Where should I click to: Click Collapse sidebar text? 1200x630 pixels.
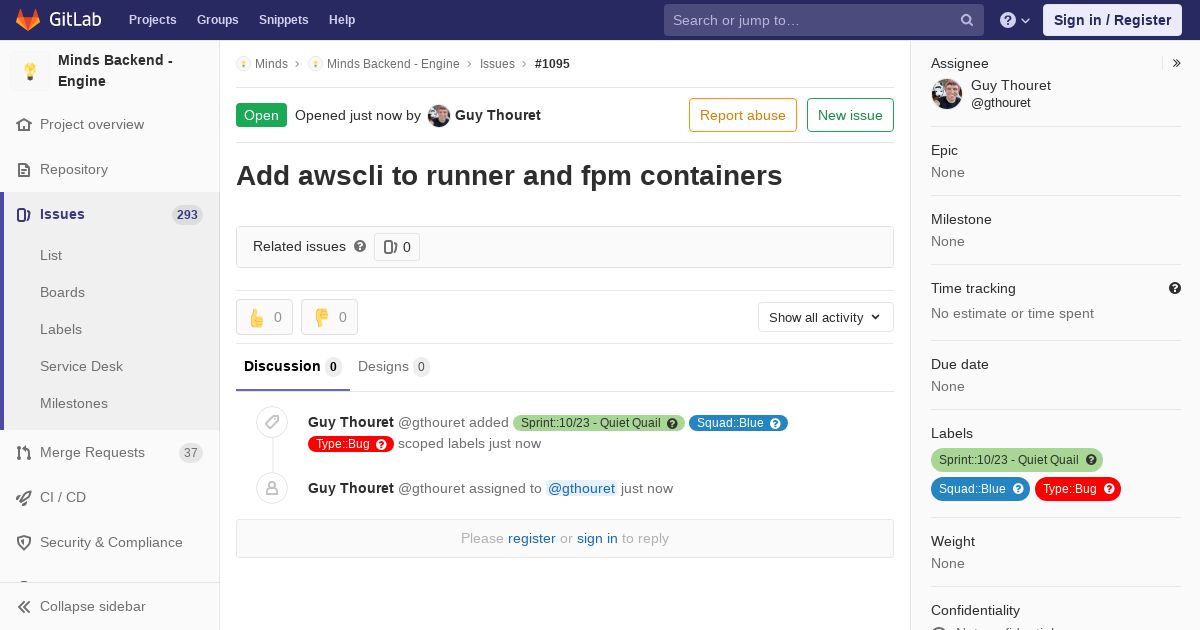[93, 607]
